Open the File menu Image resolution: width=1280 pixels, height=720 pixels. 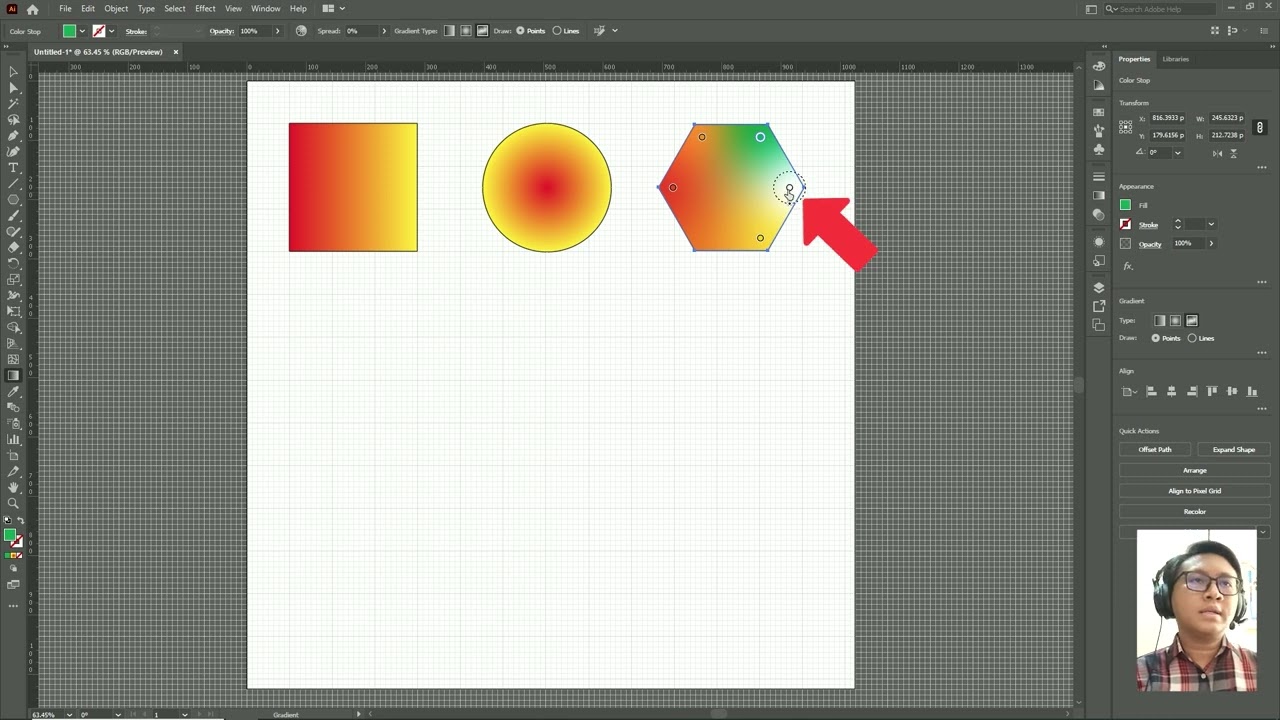pyautogui.click(x=65, y=9)
